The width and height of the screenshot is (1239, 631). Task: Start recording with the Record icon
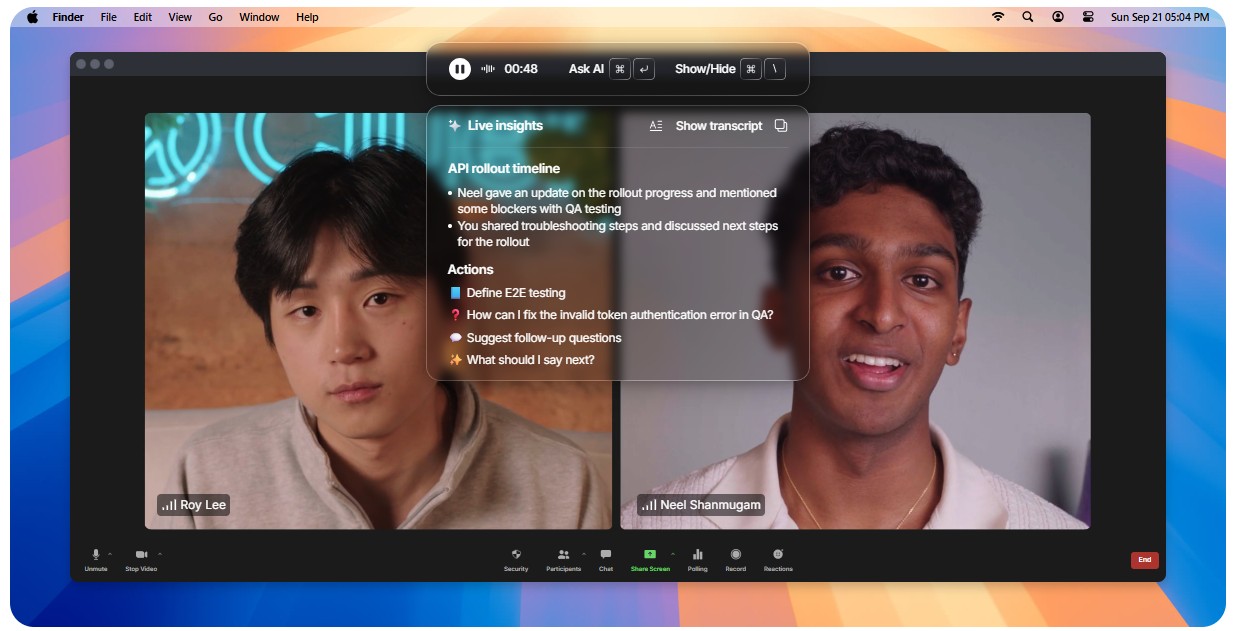coord(735,555)
